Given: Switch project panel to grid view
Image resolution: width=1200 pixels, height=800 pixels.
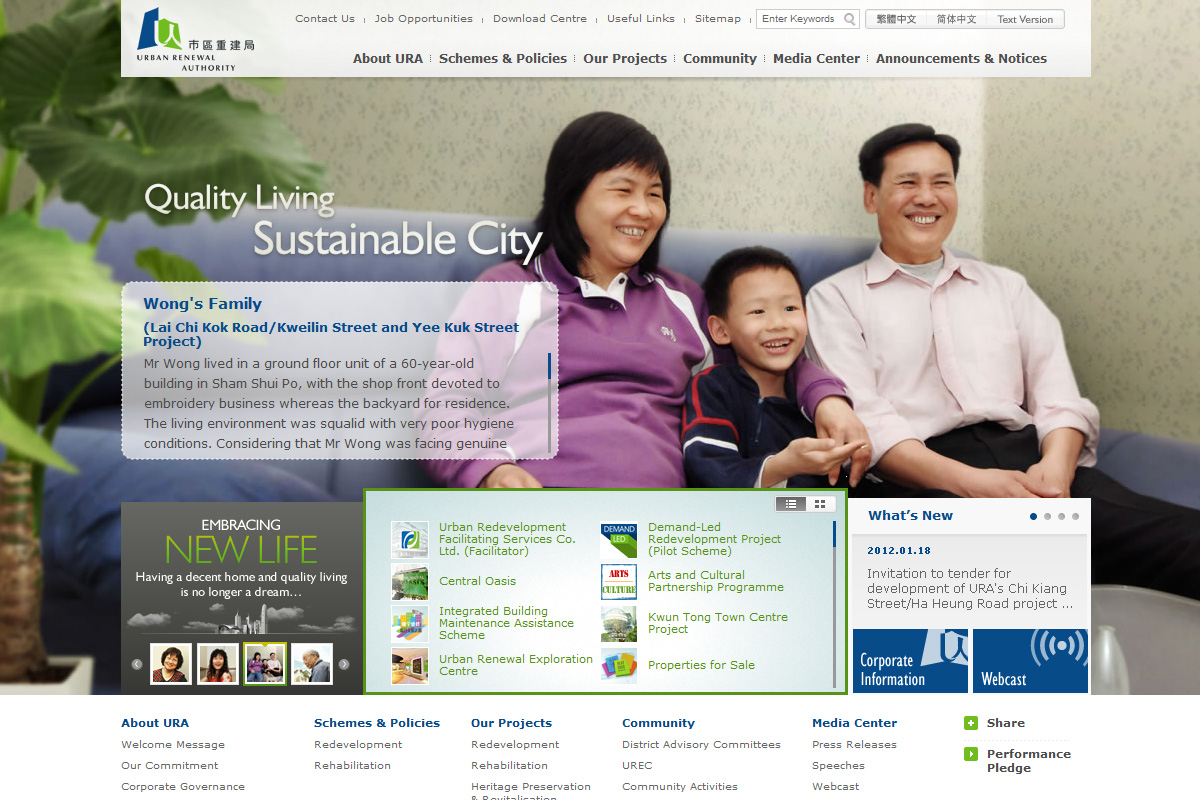Looking at the screenshot, I should (x=820, y=504).
